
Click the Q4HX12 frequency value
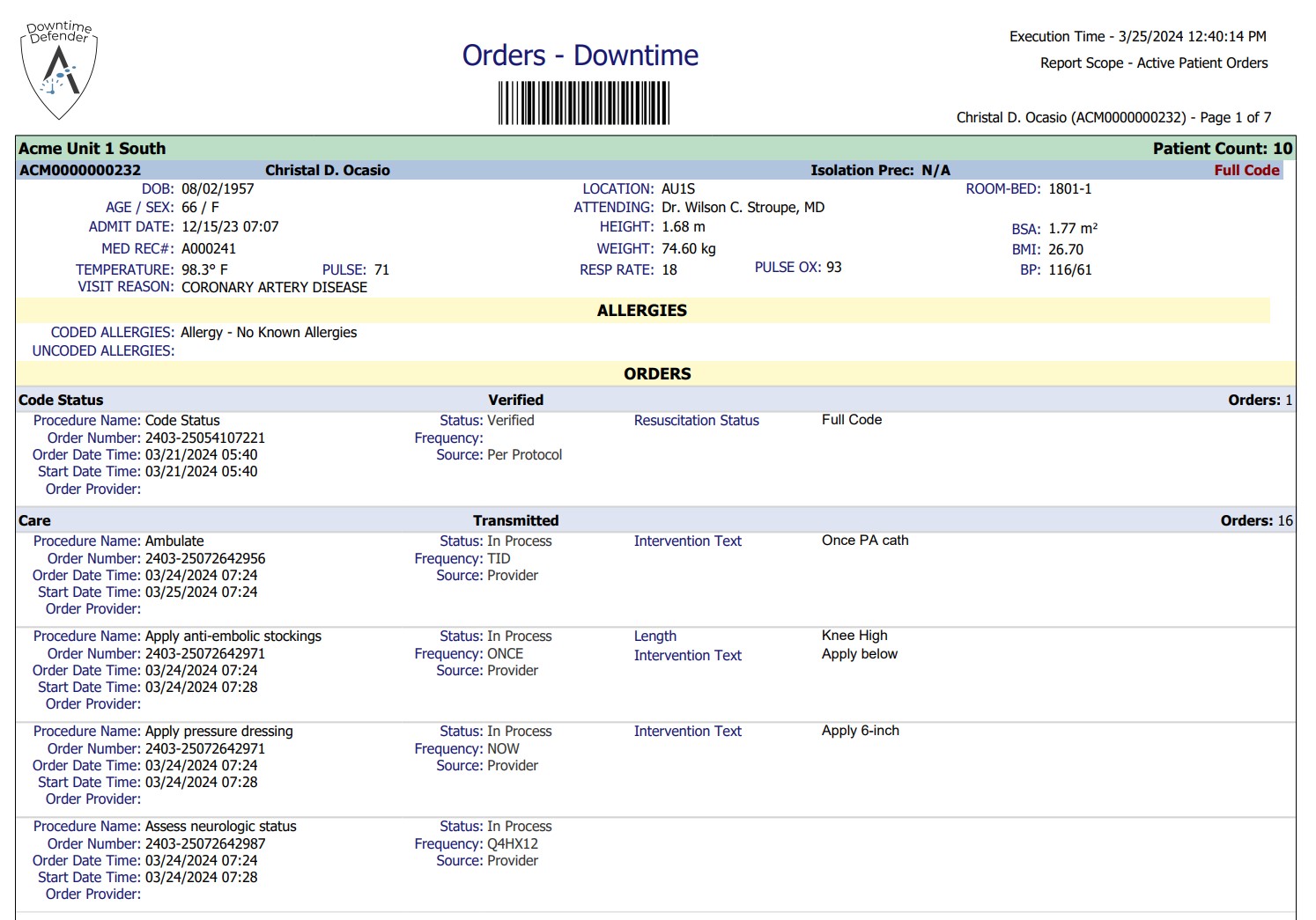pos(512,844)
